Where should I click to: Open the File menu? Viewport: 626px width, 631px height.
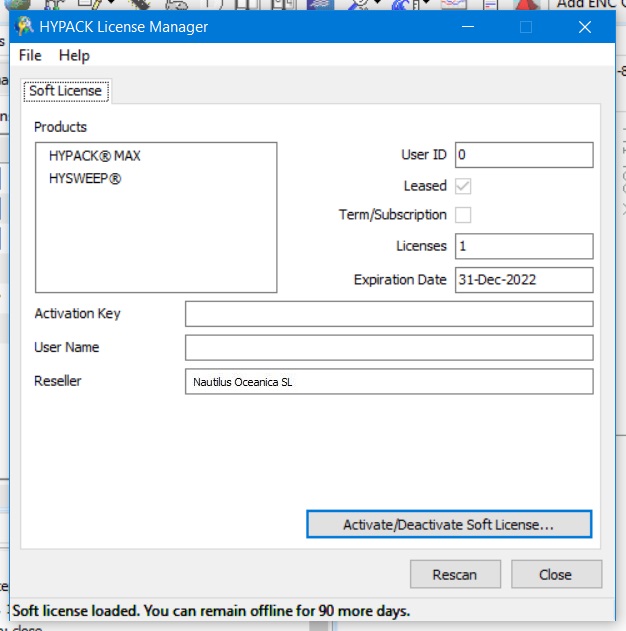30,56
